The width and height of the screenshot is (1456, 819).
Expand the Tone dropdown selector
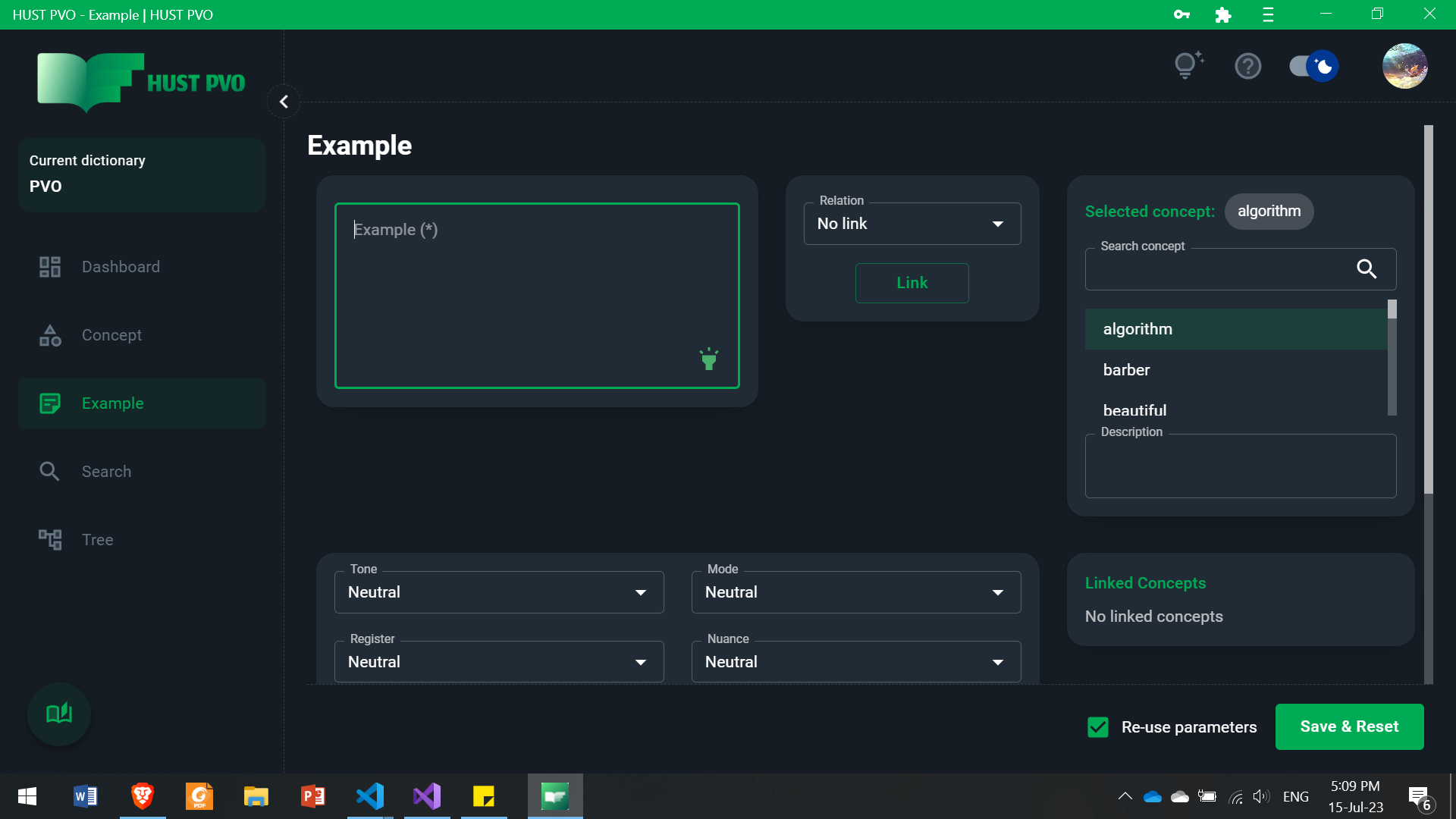click(x=640, y=592)
